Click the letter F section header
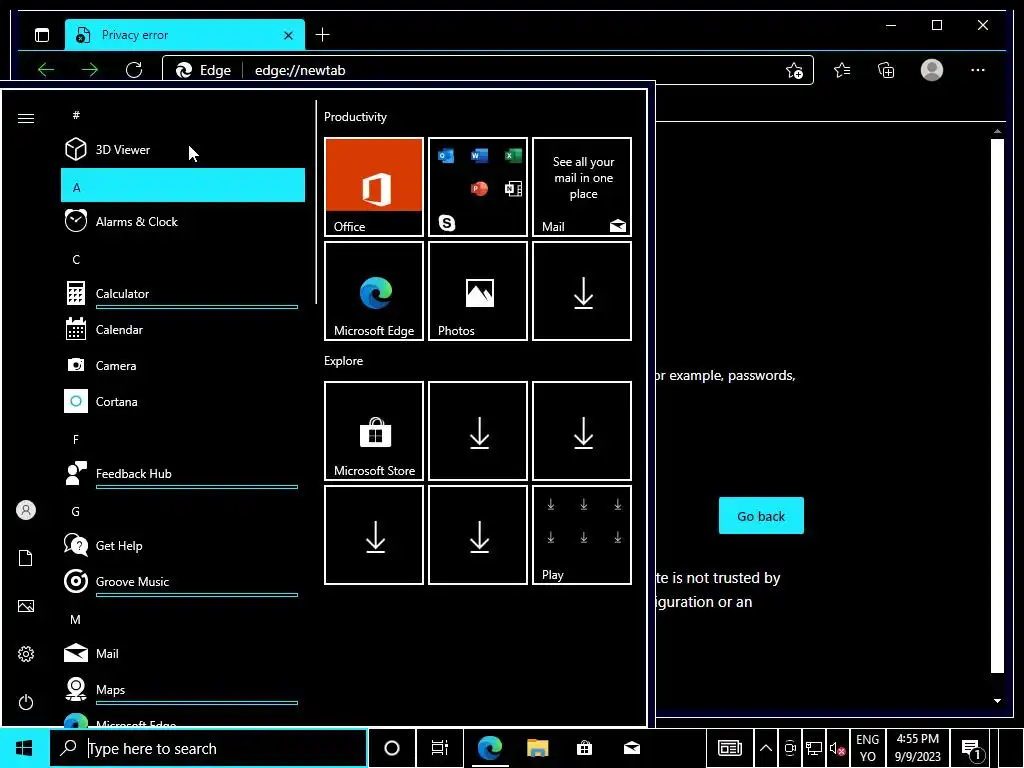Image resolution: width=1024 pixels, height=768 pixels. 183,438
